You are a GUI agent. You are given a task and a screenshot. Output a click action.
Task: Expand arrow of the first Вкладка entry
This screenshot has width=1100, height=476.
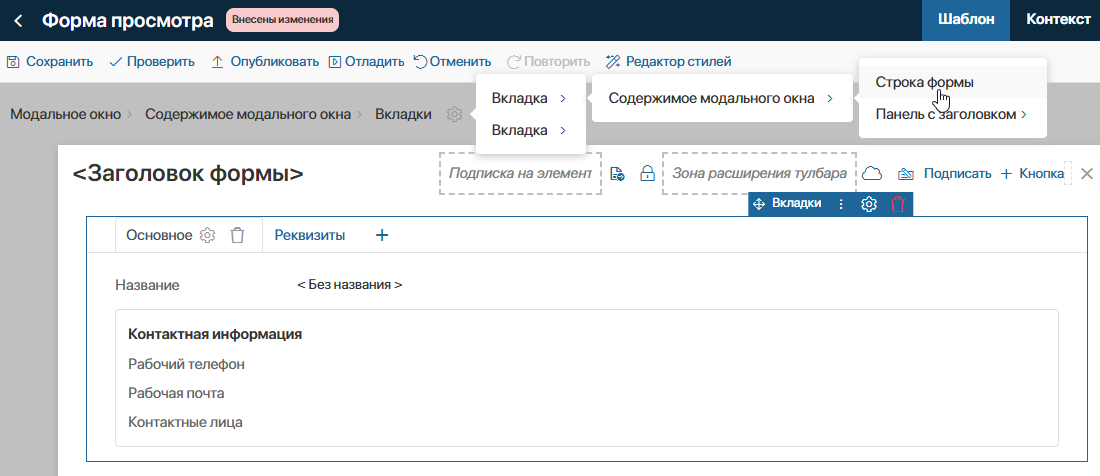click(563, 99)
